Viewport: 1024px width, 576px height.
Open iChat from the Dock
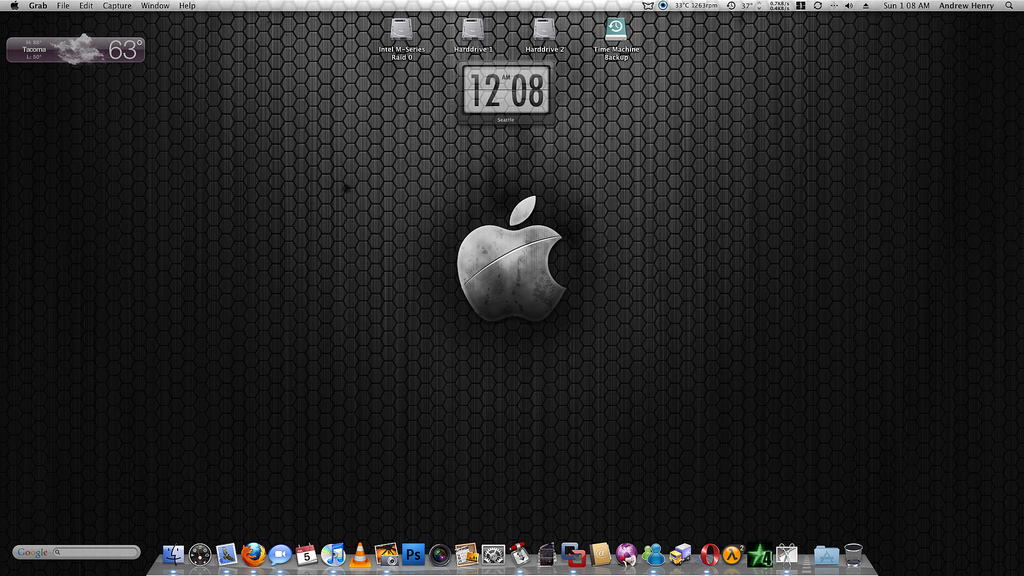pyautogui.click(x=280, y=555)
